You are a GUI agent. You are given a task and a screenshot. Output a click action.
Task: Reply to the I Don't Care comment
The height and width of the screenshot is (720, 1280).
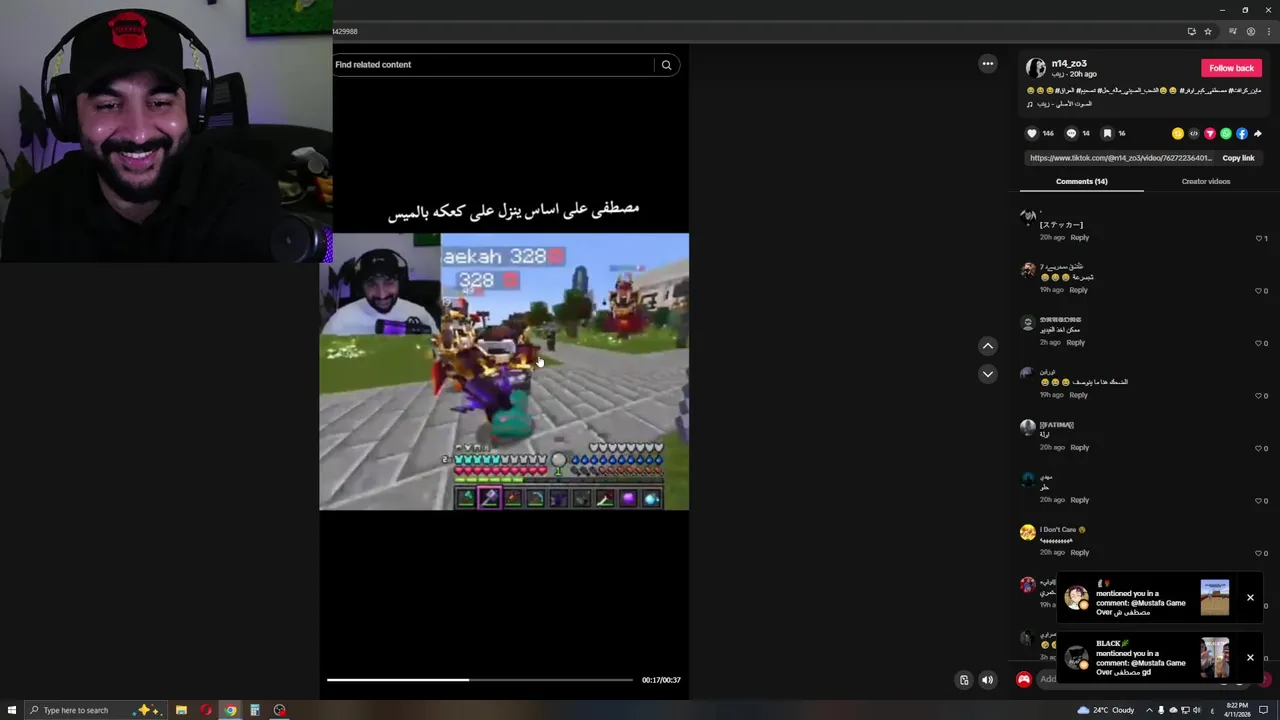pyautogui.click(x=1080, y=553)
